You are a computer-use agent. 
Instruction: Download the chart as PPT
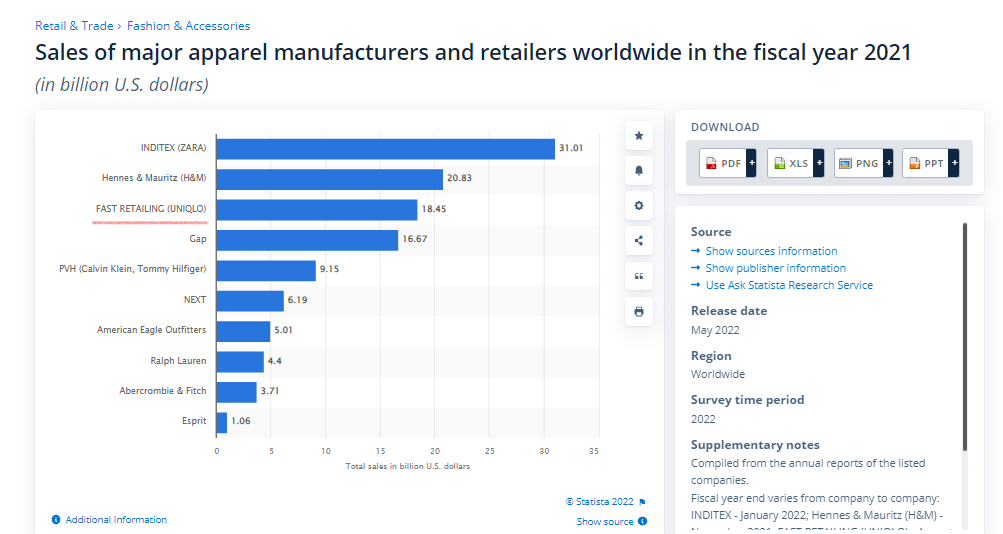coord(930,163)
